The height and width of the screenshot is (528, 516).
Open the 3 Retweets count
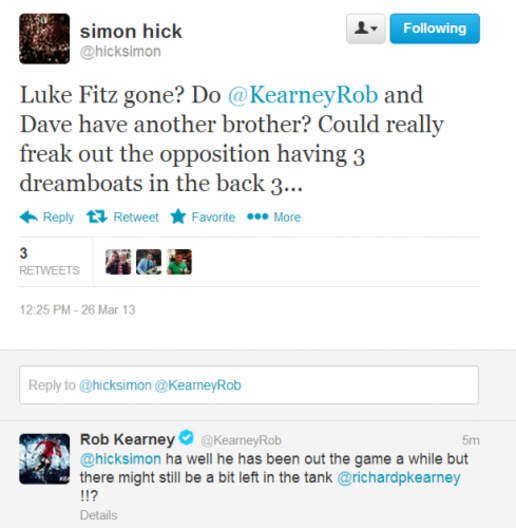tap(50, 262)
